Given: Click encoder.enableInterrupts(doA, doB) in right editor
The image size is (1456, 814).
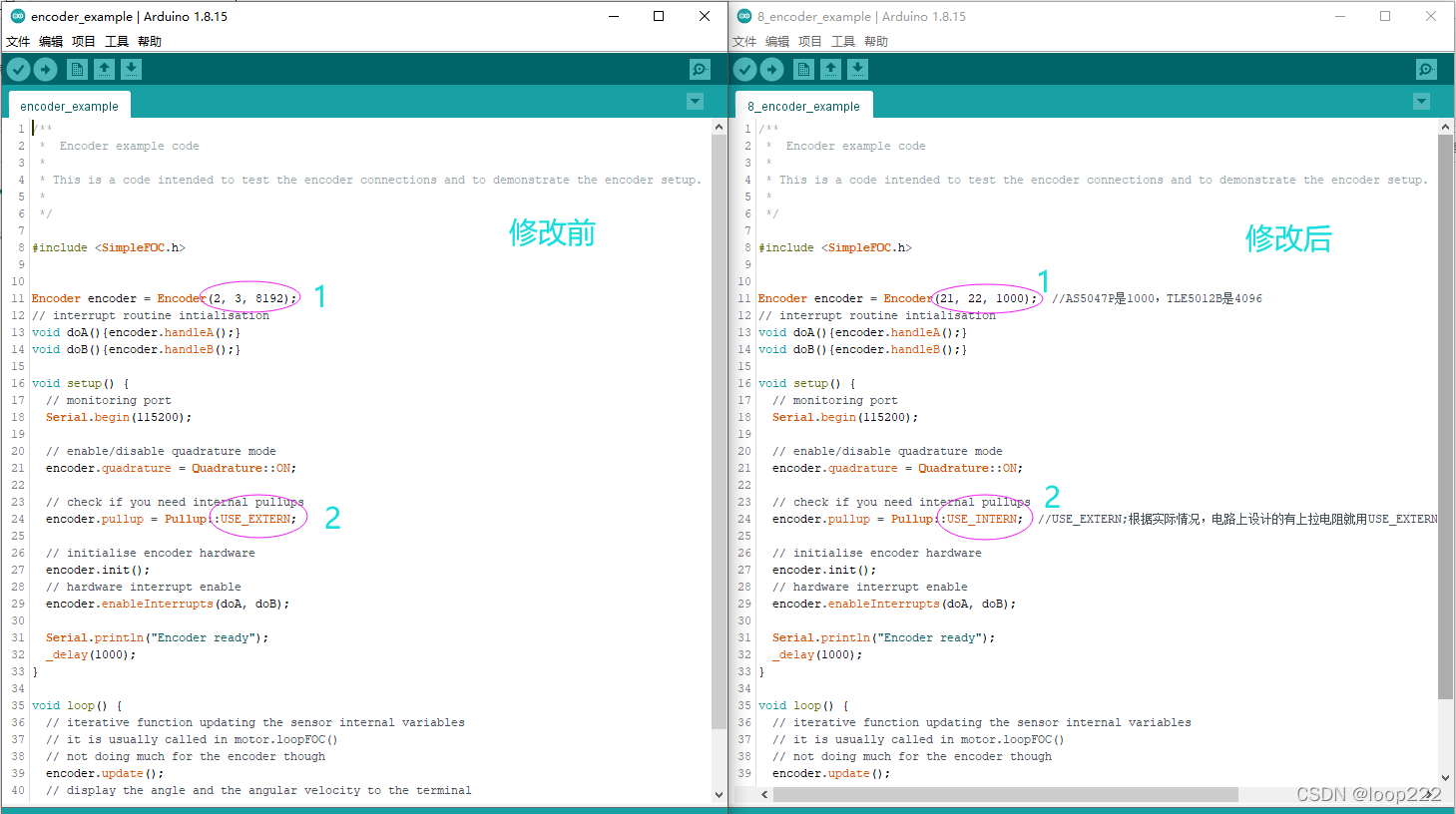Looking at the screenshot, I should (894, 604).
